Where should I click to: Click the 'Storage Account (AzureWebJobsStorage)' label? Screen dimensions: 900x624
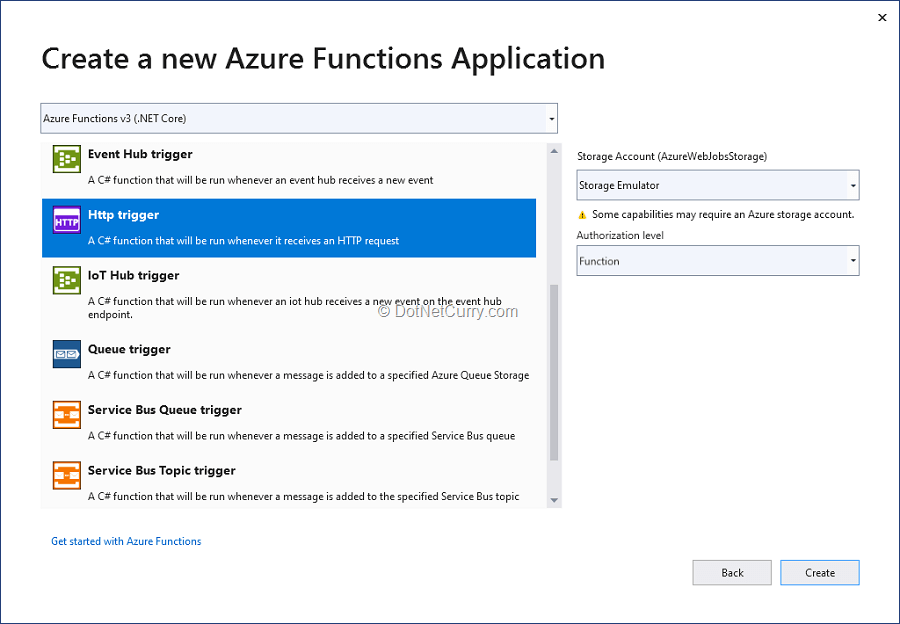click(672, 156)
